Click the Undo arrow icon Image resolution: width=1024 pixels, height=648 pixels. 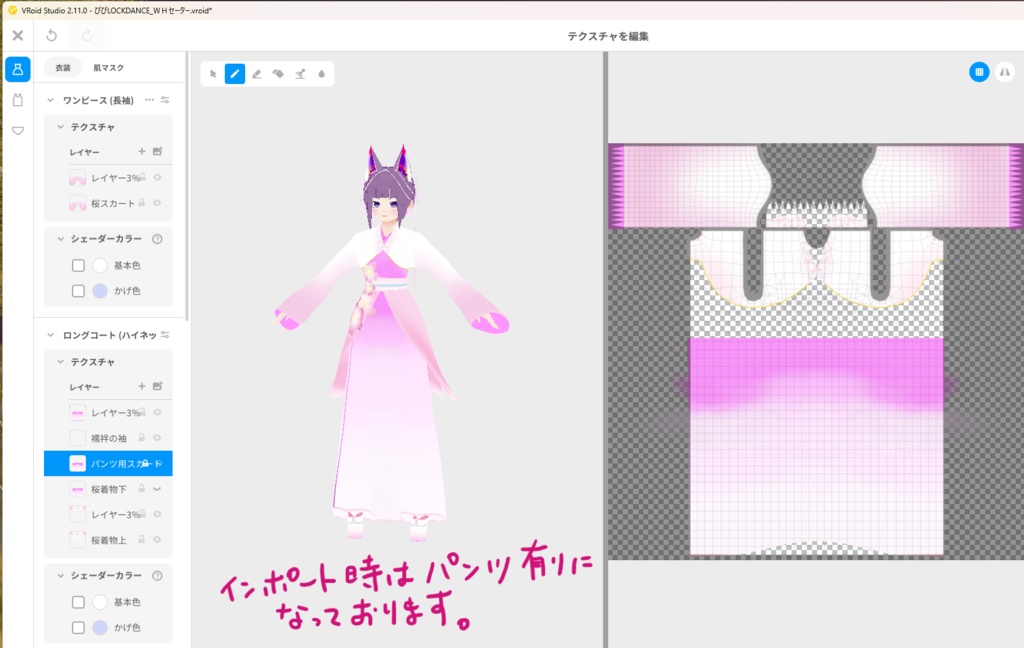click(x=52, y=35)
